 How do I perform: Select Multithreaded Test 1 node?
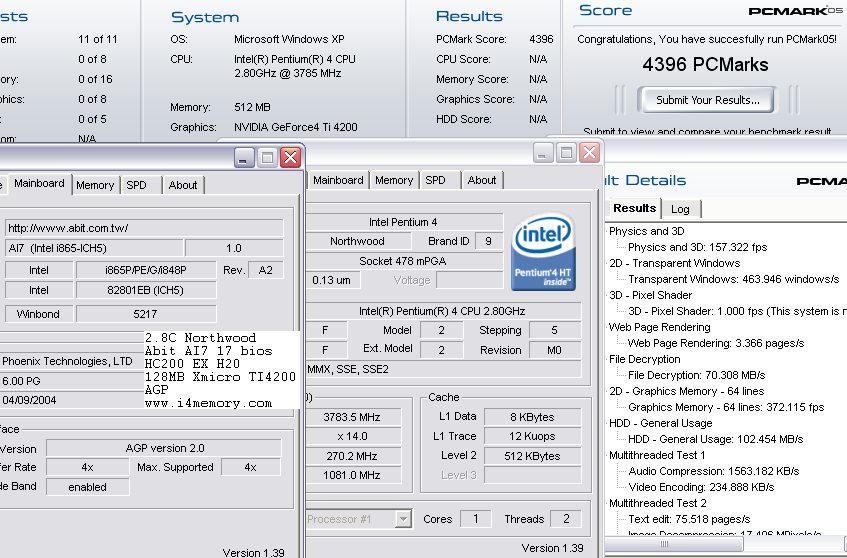click(657, 455)
